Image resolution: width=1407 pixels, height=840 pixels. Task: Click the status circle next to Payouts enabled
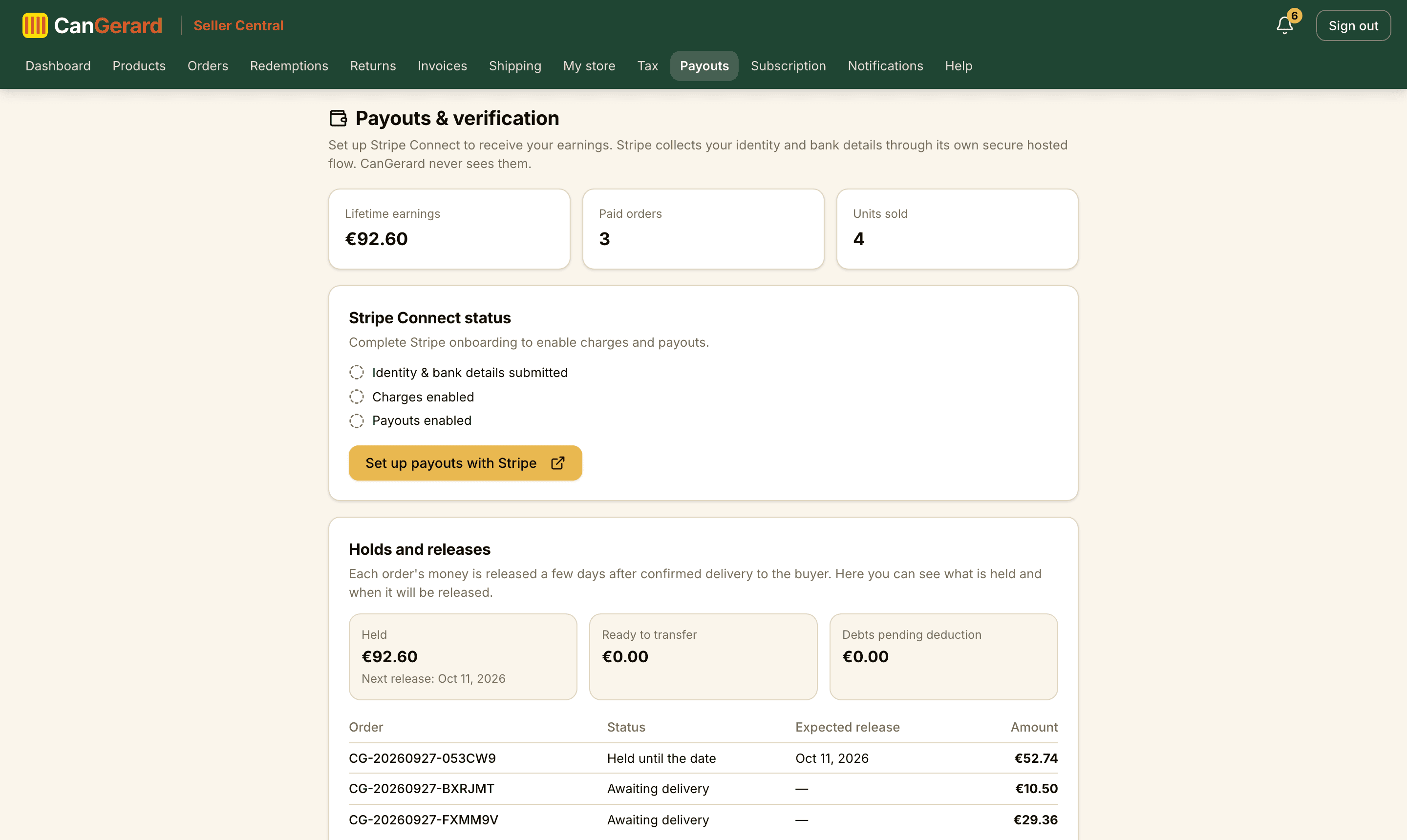[357, 420]
